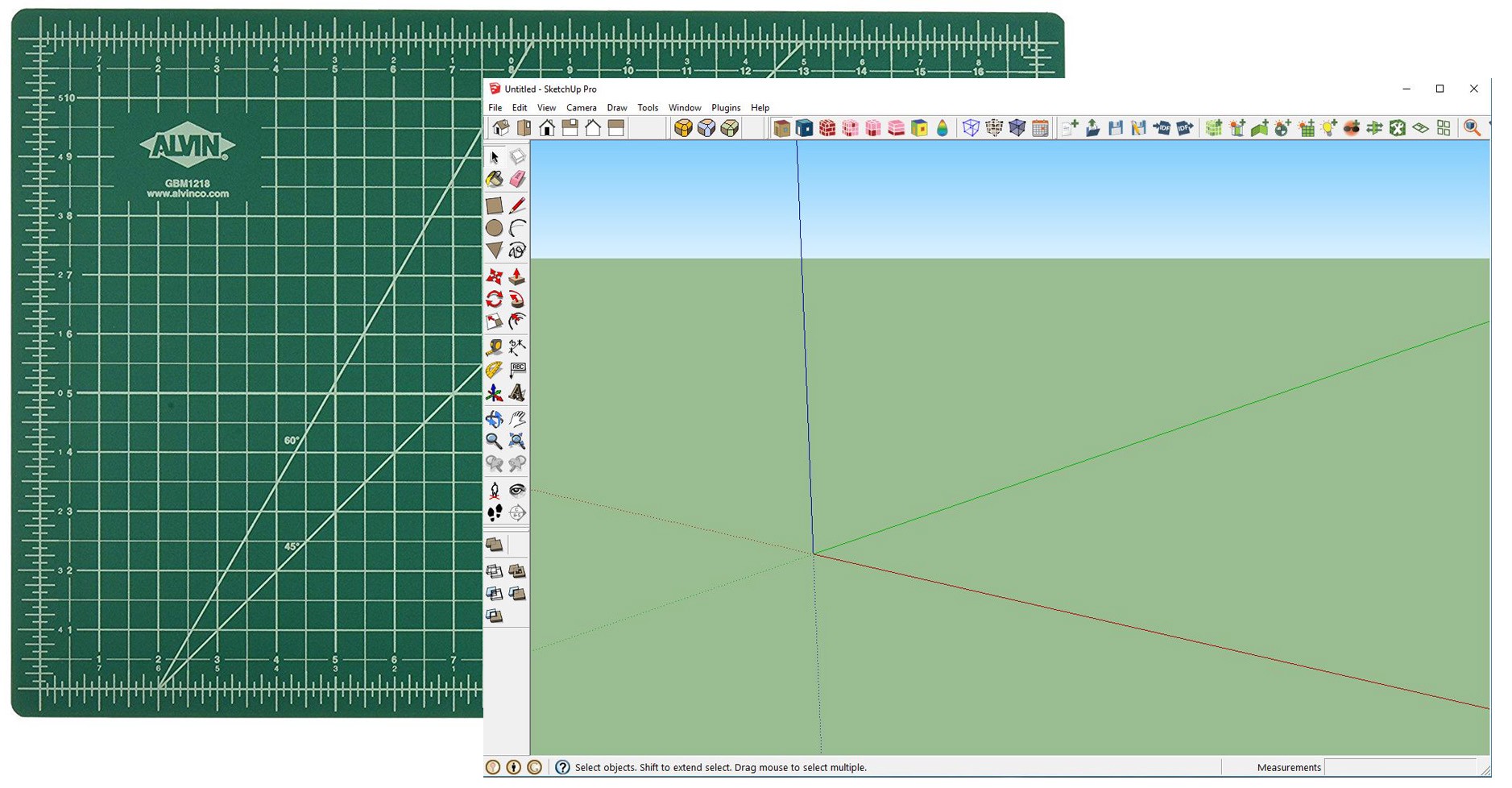Select the arrow Select tool
The width and height of the screenshot is (1512, 788).
click(x=495, y=157)
